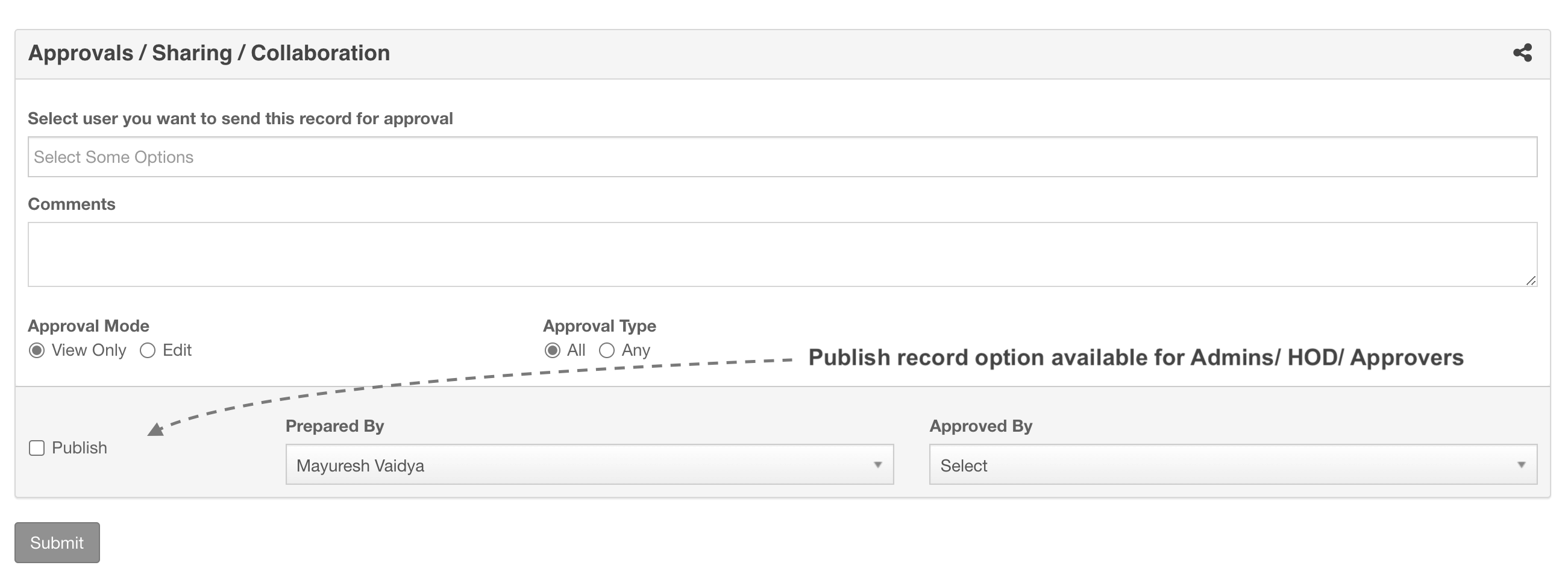Enable the Publish checkbox

(x=37, y=448)
